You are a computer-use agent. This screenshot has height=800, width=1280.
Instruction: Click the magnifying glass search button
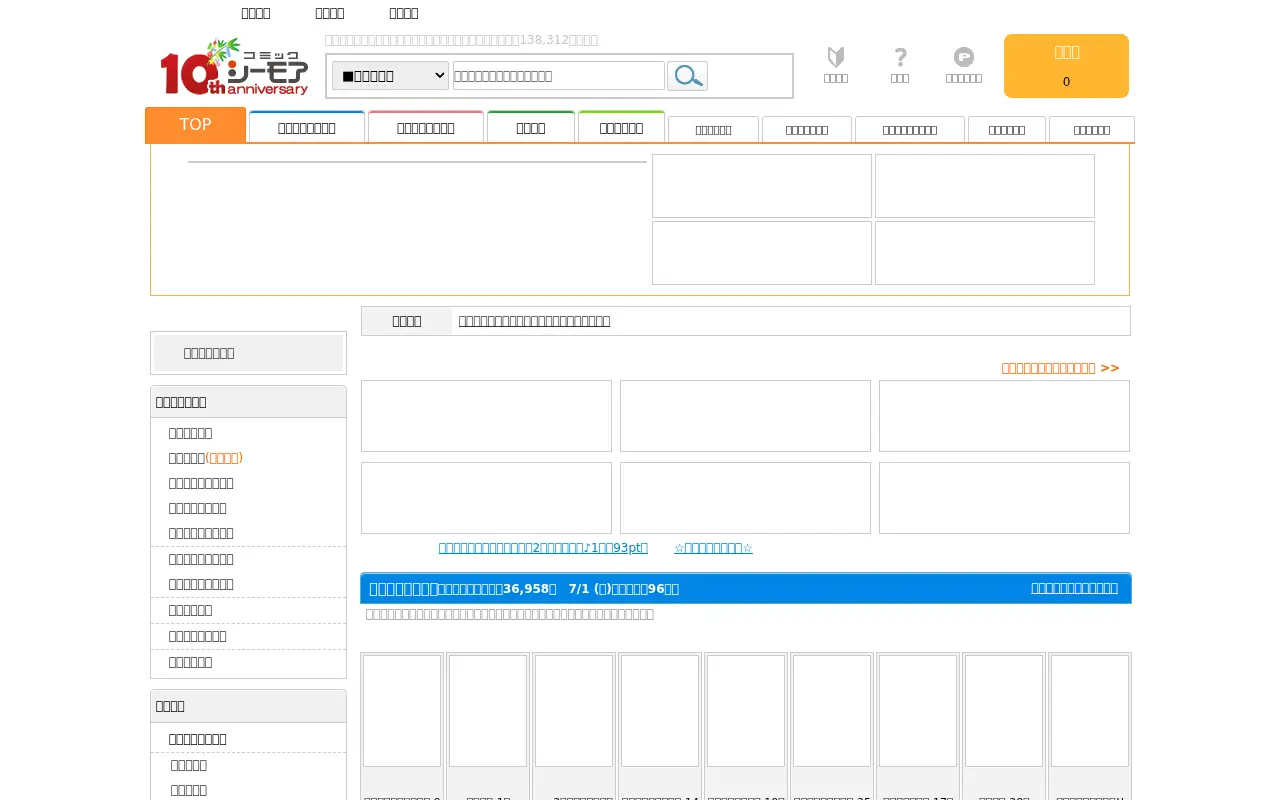pyautogui.click(x=687, y=76)
